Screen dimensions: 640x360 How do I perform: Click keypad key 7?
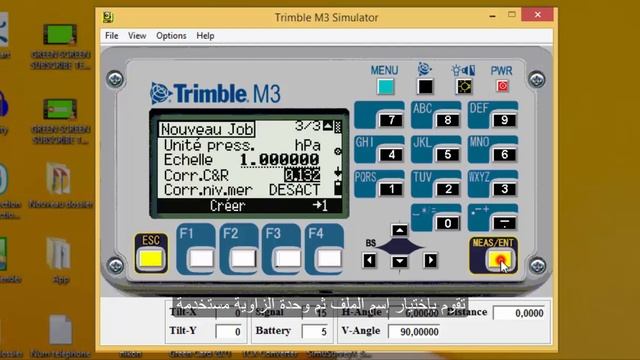(391, 120)
